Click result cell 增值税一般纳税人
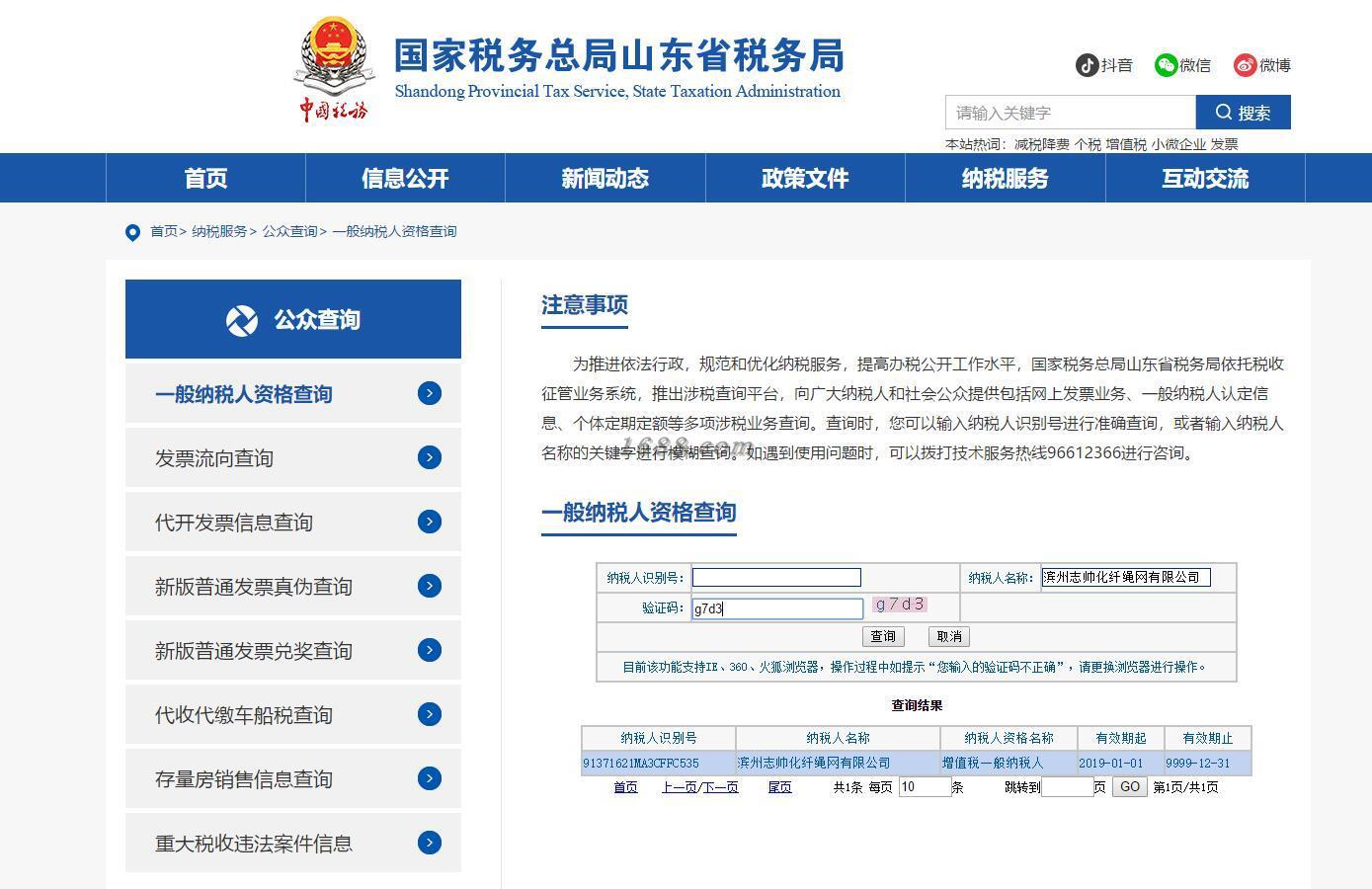Image resolution: width=1372 pixels, height=889 pixels. coord(1009,763)
